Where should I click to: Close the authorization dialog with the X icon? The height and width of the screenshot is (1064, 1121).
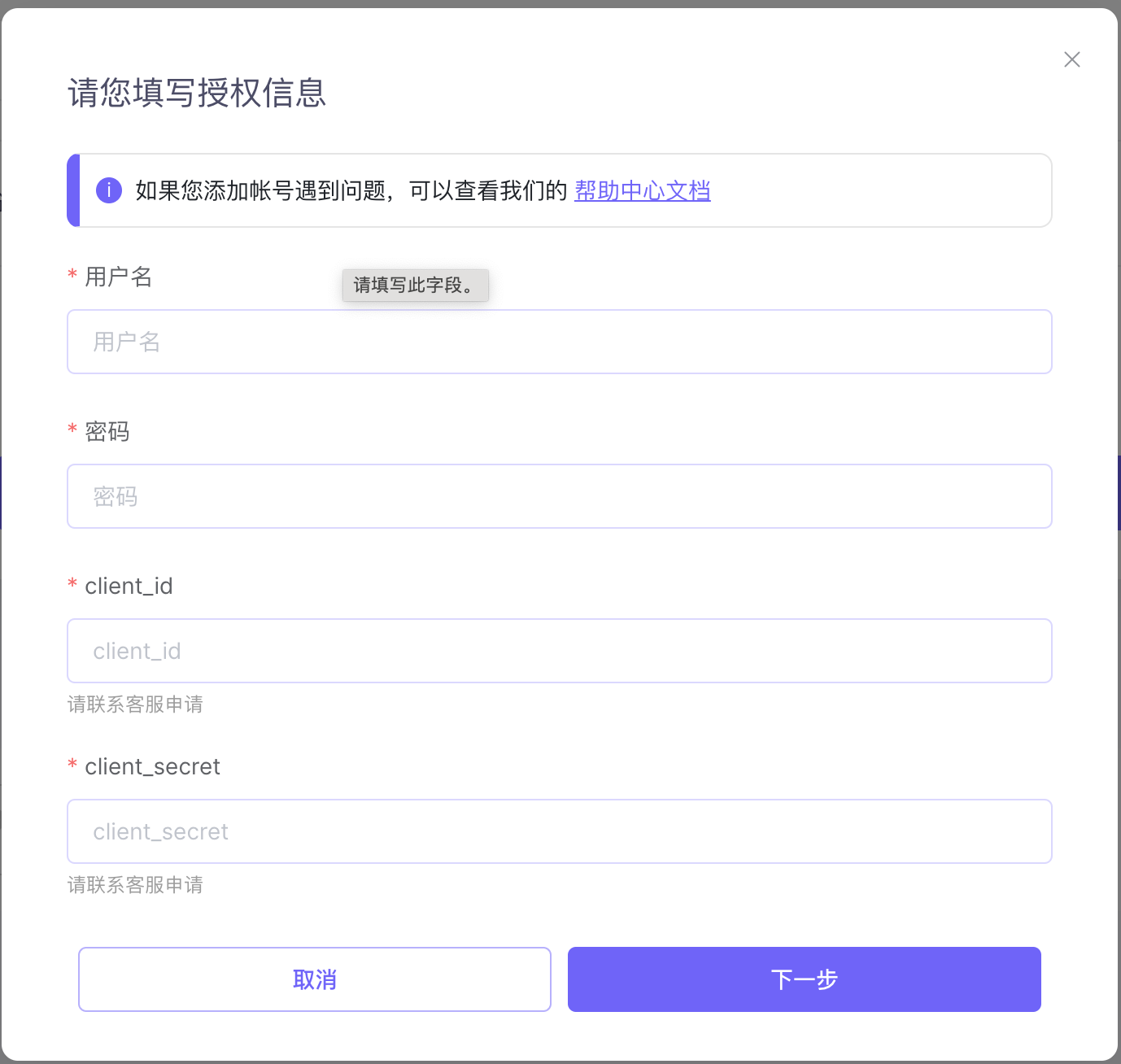(1071, 59)
